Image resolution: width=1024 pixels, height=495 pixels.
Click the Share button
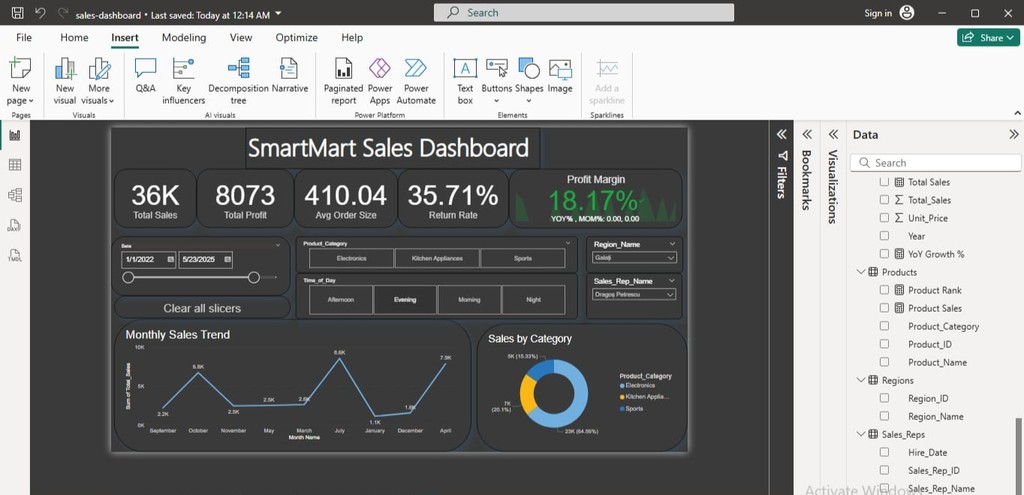pos(988,38)
